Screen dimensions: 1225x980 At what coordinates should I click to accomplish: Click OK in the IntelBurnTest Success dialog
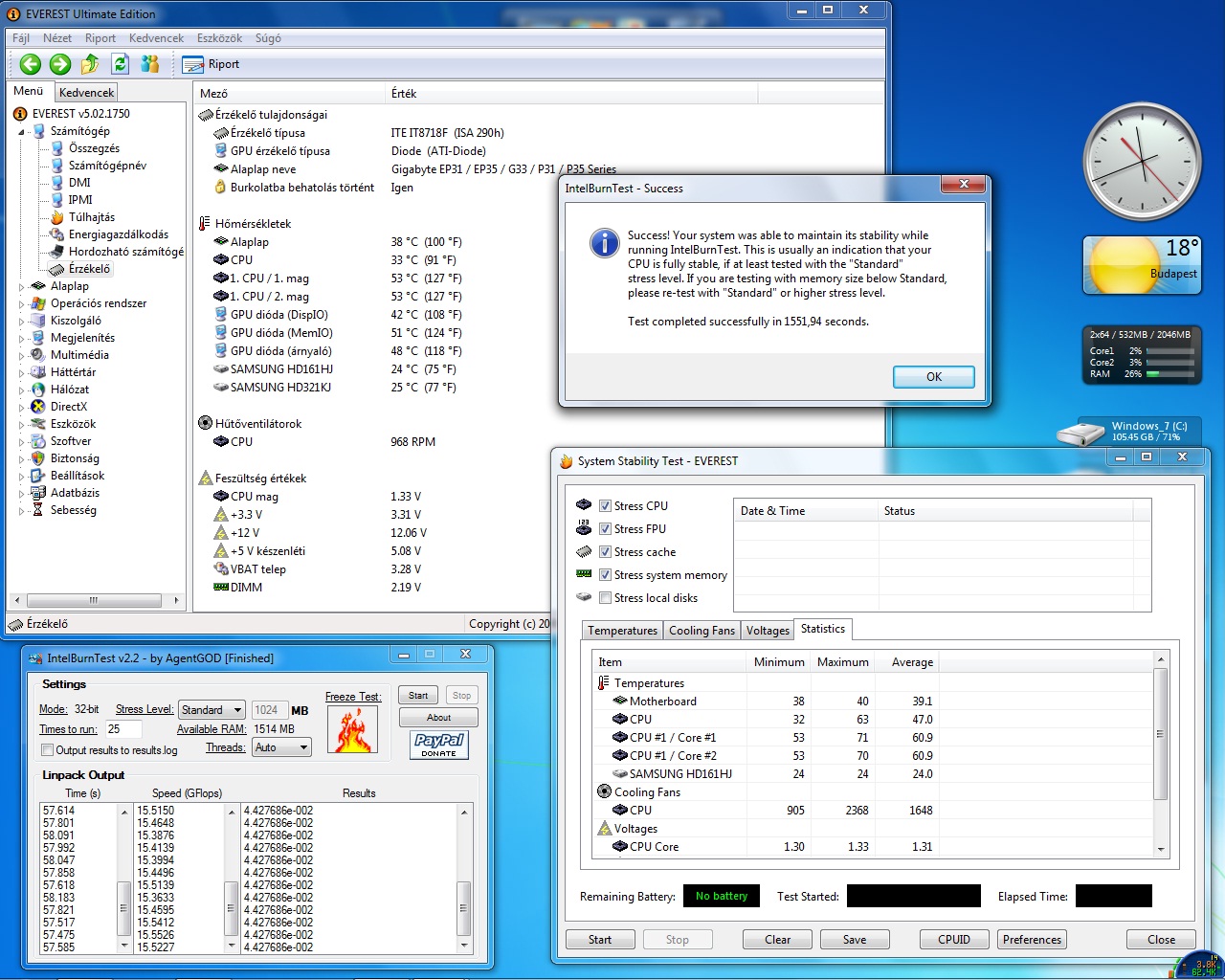point(934,377)
